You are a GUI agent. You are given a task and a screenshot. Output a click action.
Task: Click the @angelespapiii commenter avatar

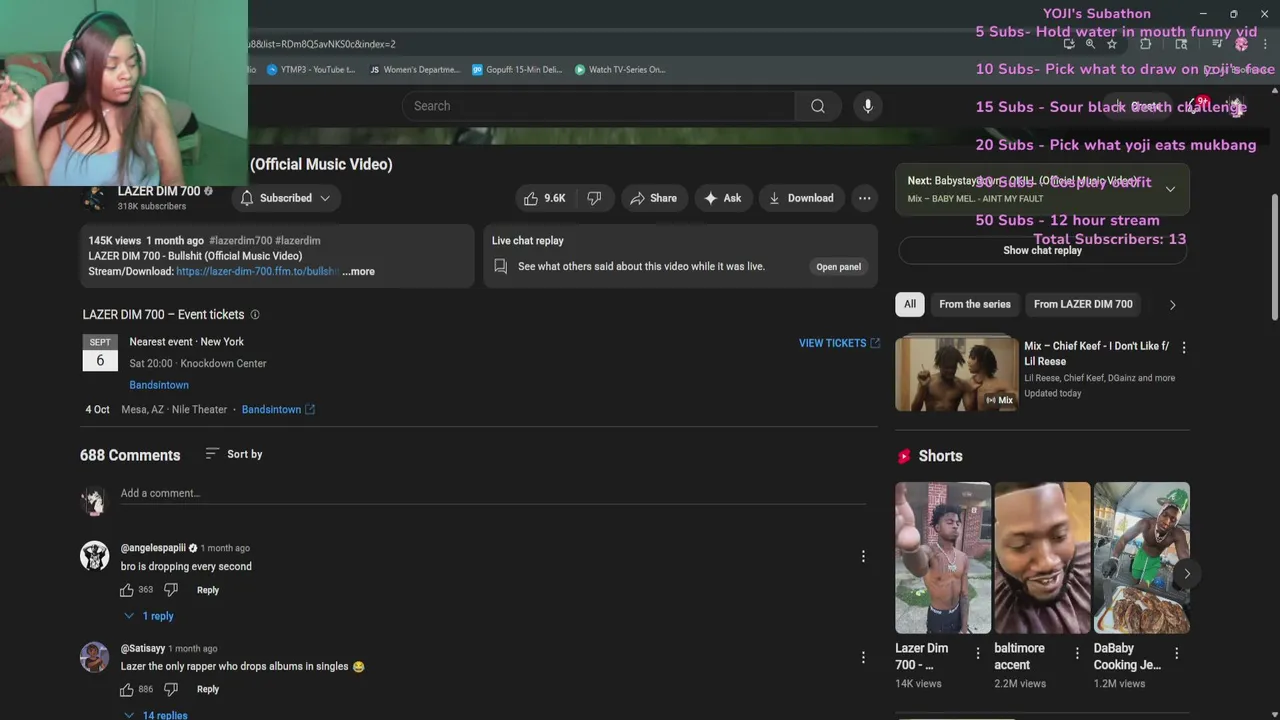(x=95, y=556)
